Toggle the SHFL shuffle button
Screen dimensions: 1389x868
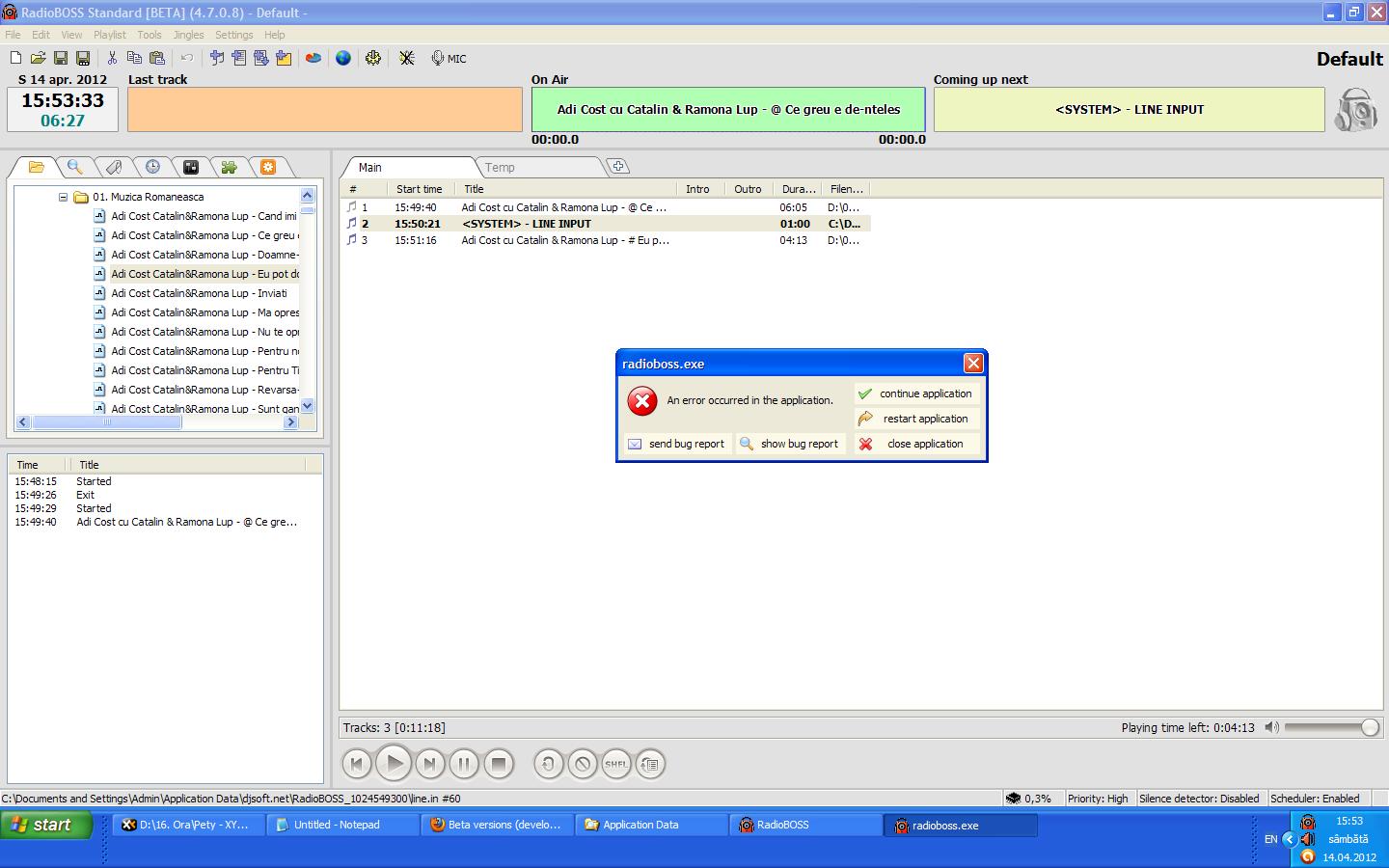point(616,764)
